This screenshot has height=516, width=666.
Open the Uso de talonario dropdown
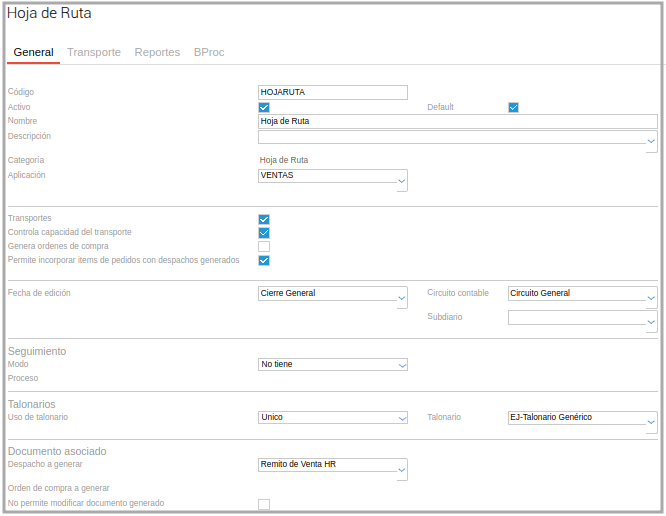[x=402, y=418]
